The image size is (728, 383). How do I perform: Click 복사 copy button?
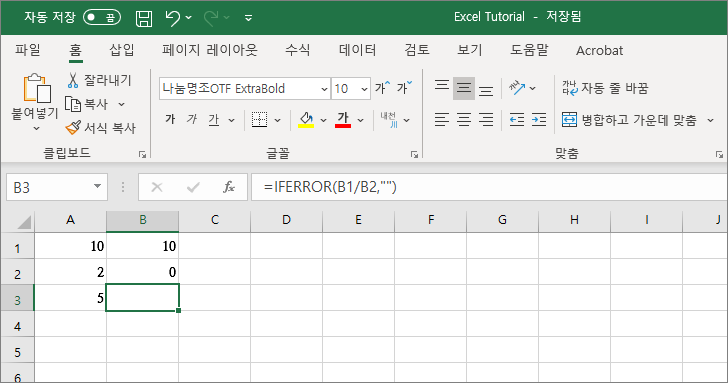pos(86,104)
